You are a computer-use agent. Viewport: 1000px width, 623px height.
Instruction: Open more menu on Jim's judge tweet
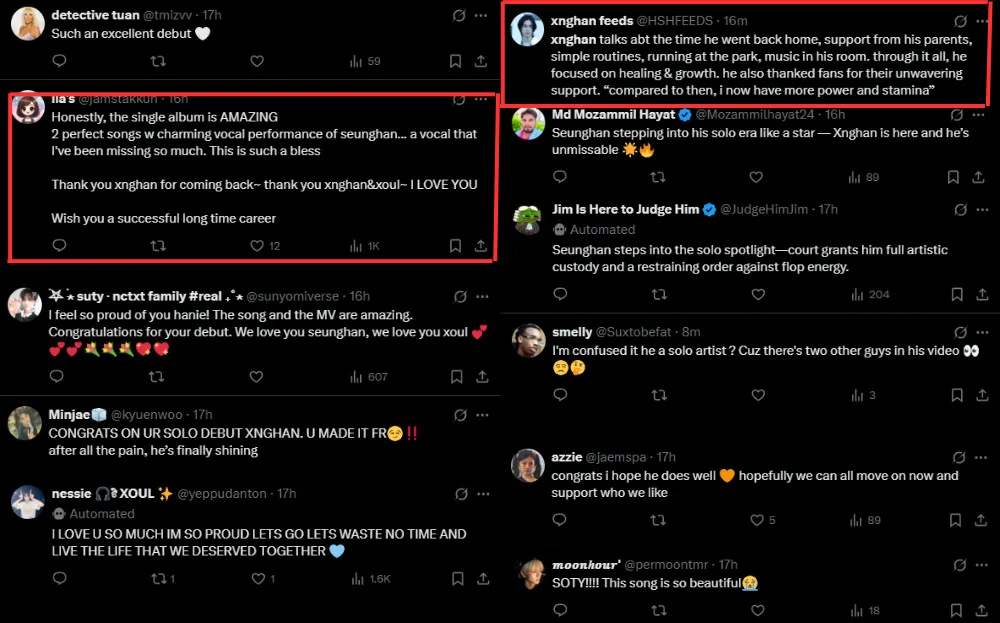pos(984,210)
